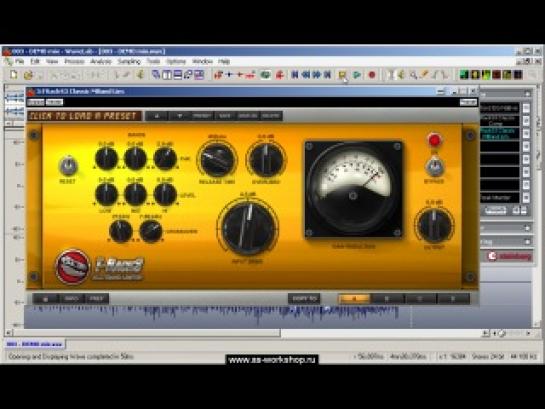This screenshot has width=545, height=409.
Task: Click the COPY TO button
Action: coord(304,298)
